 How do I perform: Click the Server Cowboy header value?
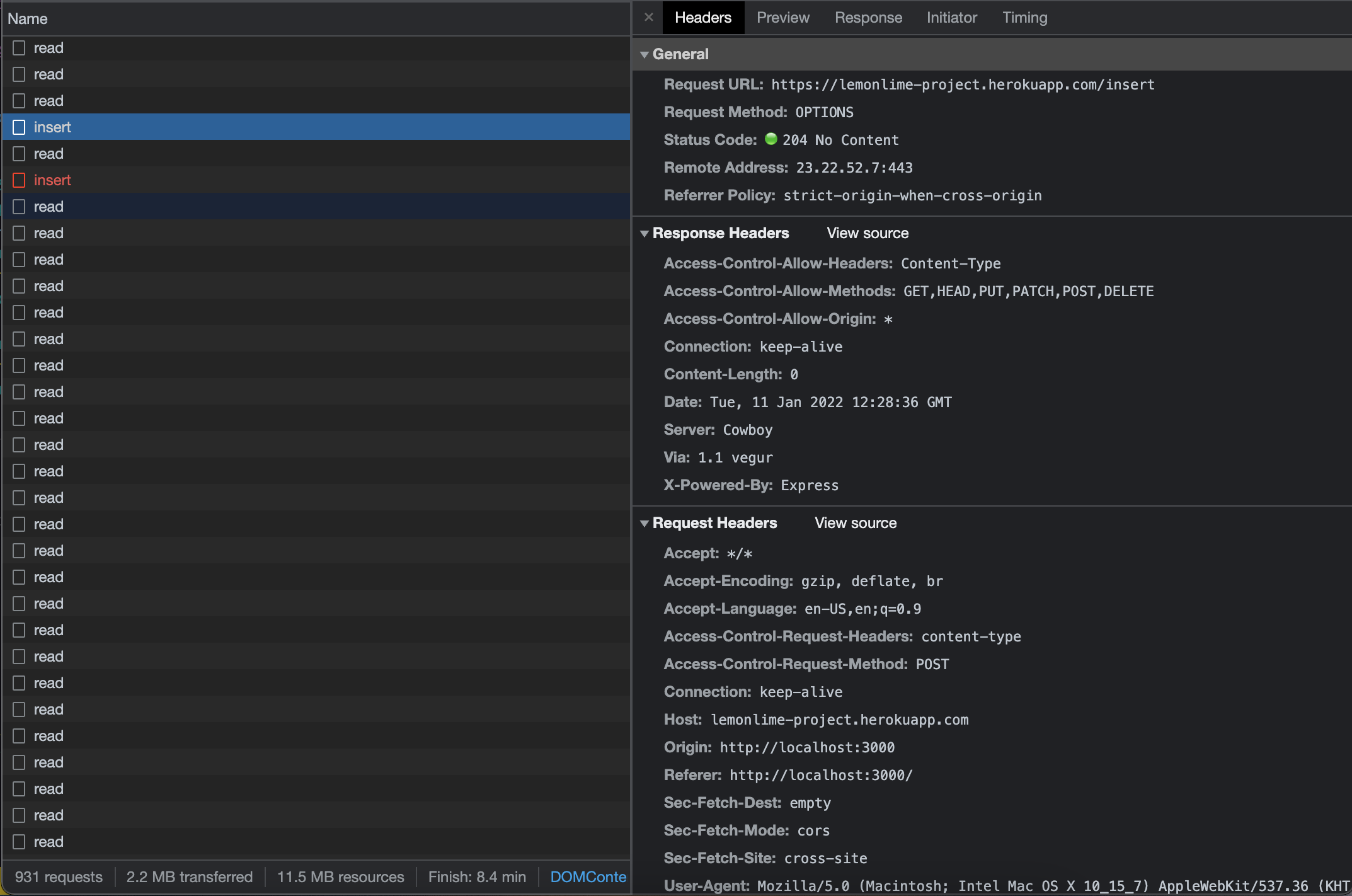[747, 430]
